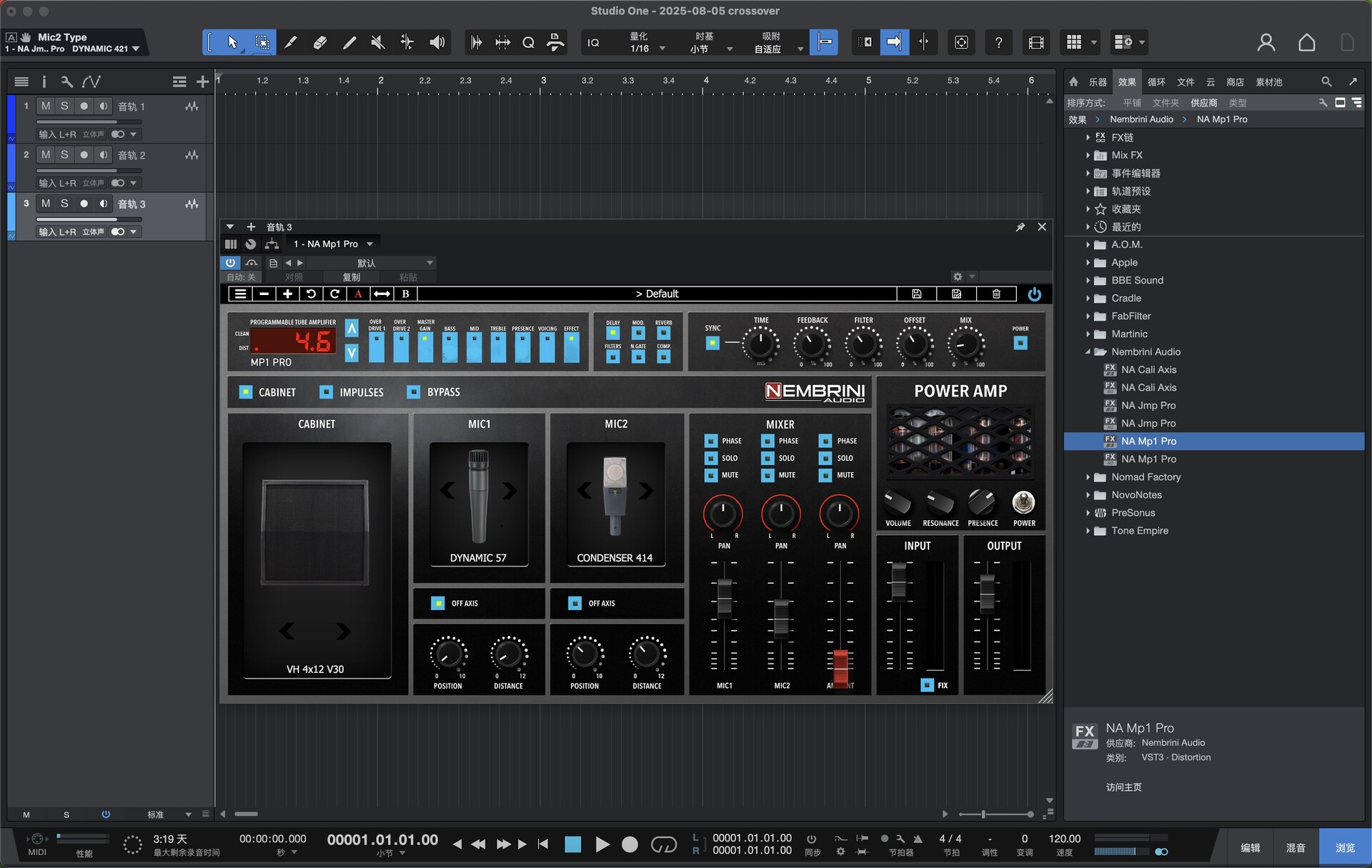1372x868 pixels.
Task: Click the 编辑 button in bottom bar
Action: pyautogui.click(x=1250, y=848)
